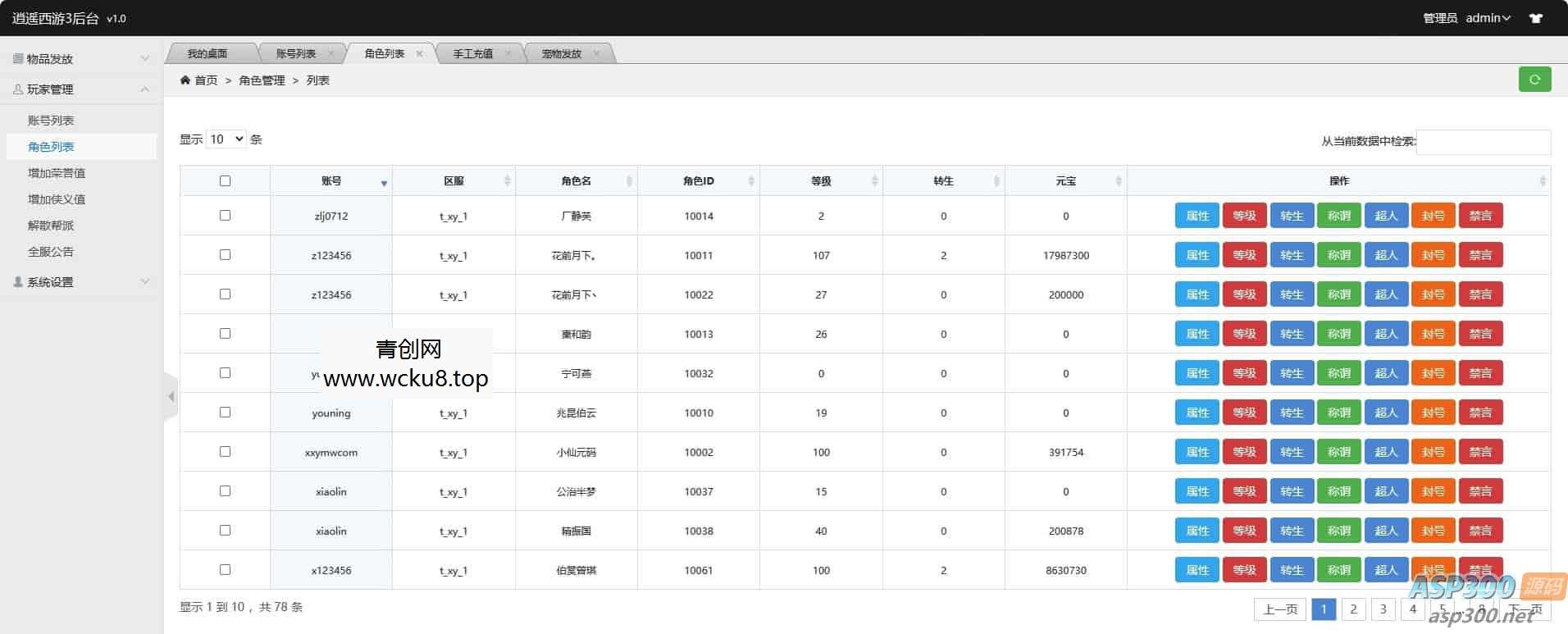Click 封号 button for role 10014

click(x=1433, y=216)
